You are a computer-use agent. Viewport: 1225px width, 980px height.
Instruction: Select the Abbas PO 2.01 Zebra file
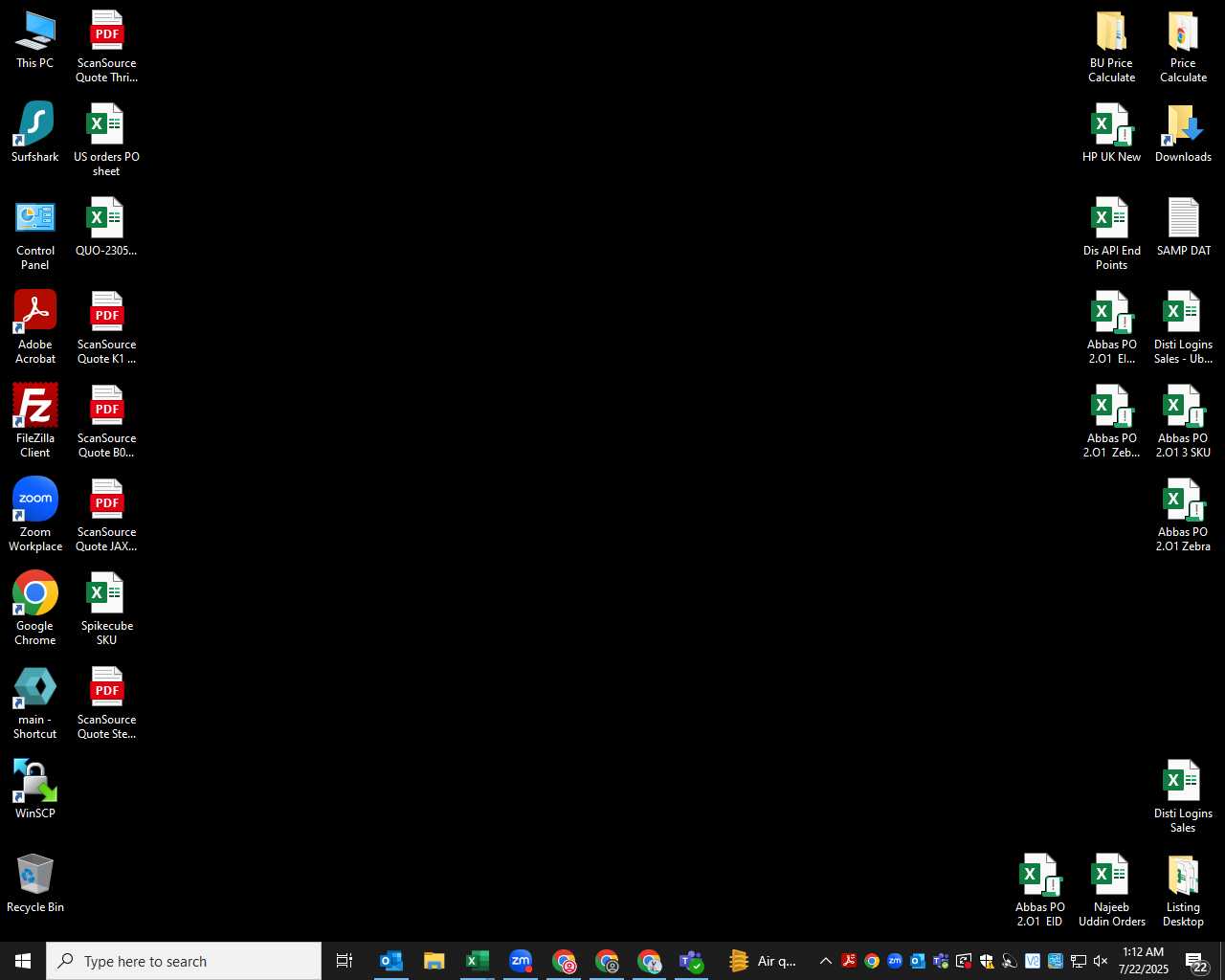tap(1183, 516)
